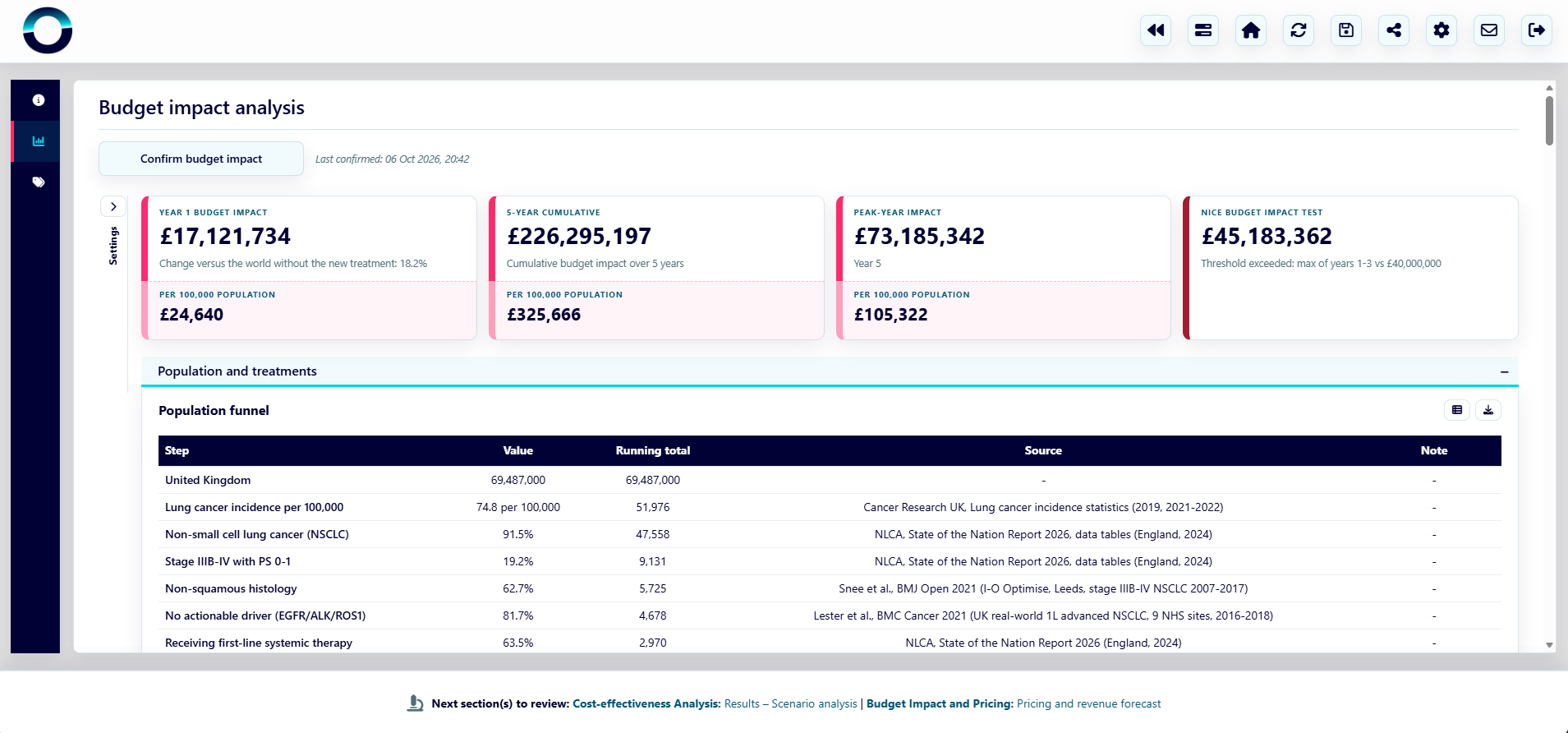The height and width of the screenshot is (733, 1568).
Task: Click the rewind back icon in the top toolbar
Action: (1156, 30)
